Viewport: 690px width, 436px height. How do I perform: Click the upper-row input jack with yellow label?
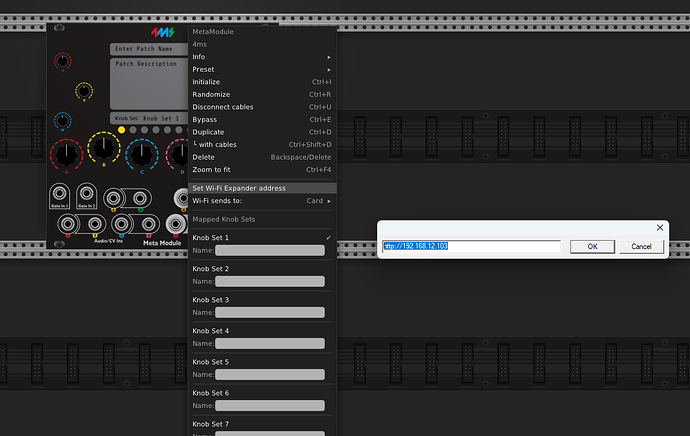(x=114, y=198)
